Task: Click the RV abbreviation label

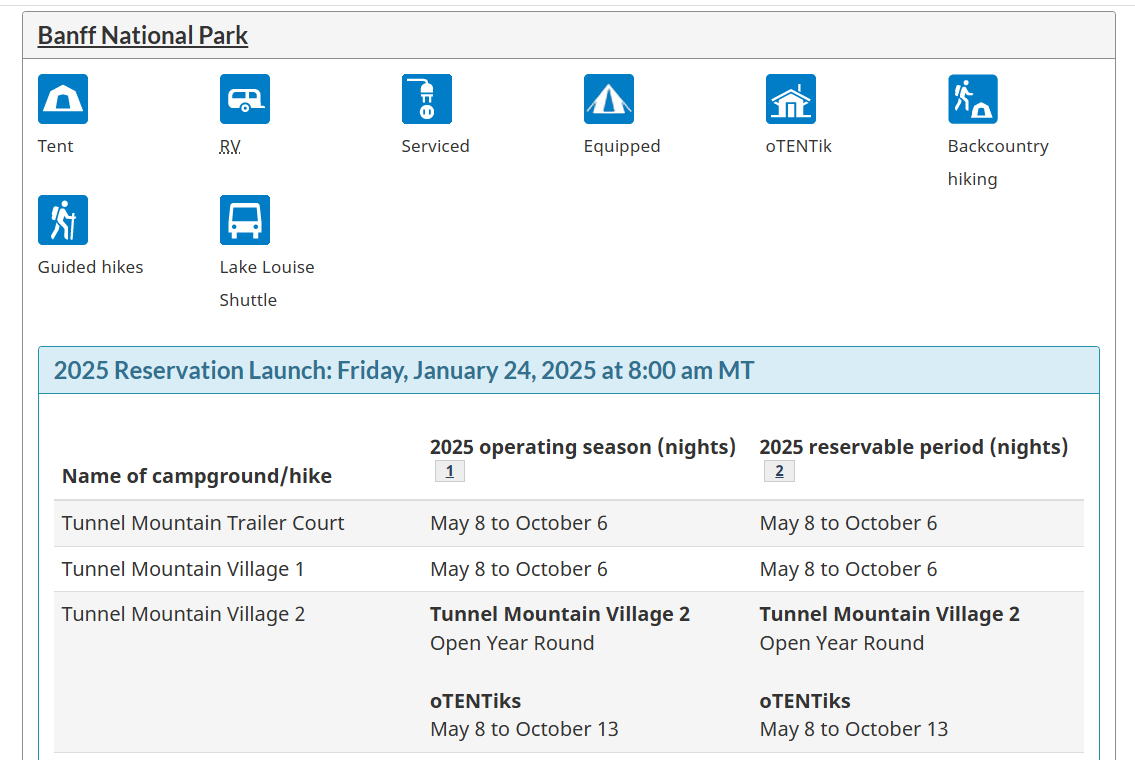Action: [x=230, y=146]
